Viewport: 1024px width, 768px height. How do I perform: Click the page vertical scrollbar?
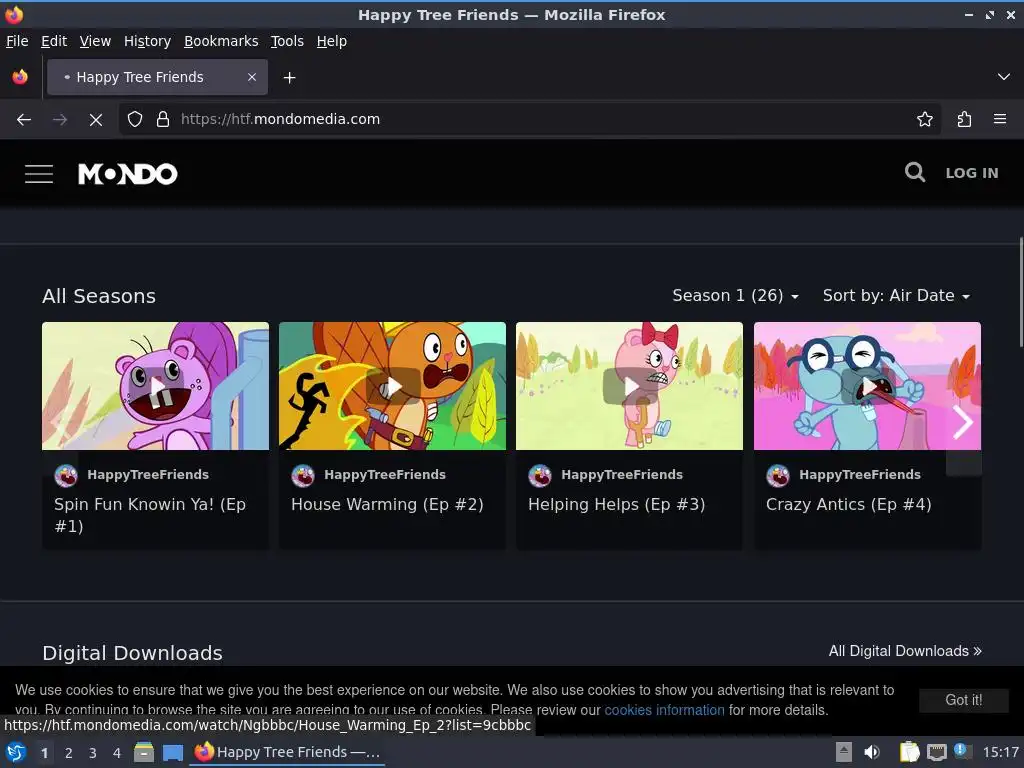[x=1021, y=293]
